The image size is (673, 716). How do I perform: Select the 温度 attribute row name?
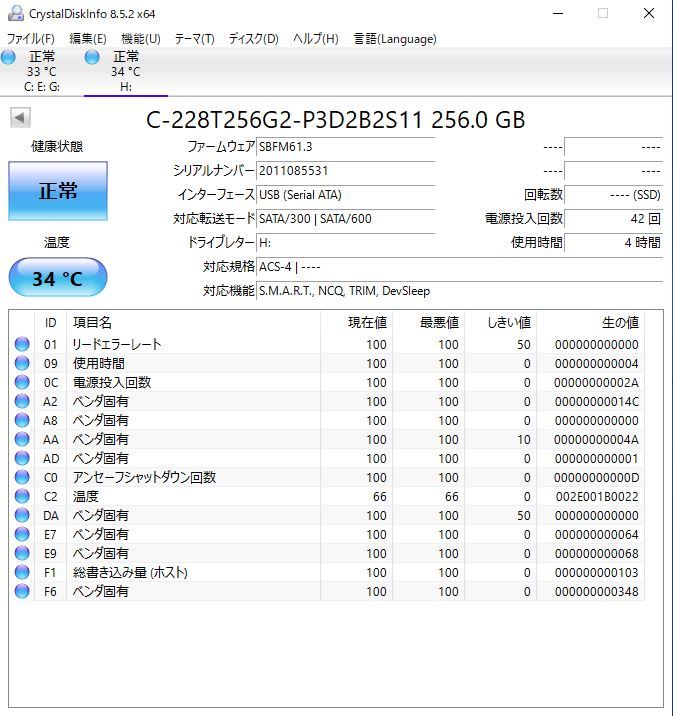tap(85, 496)
